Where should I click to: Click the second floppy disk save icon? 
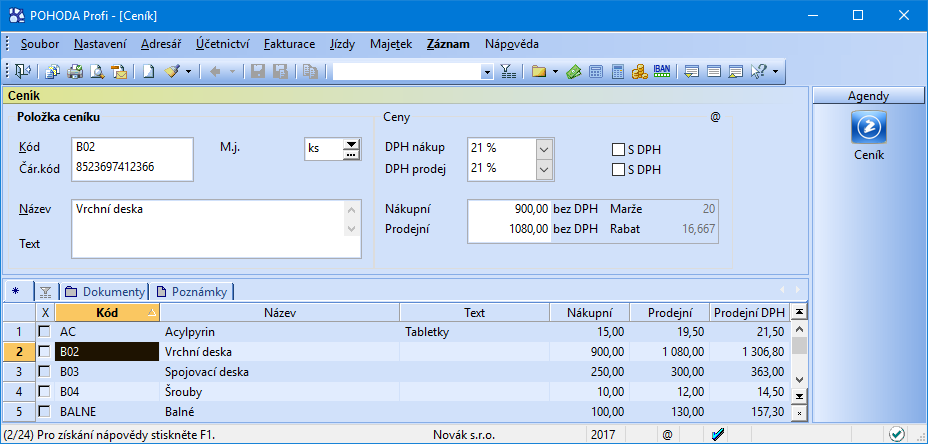tap(280, 72)
